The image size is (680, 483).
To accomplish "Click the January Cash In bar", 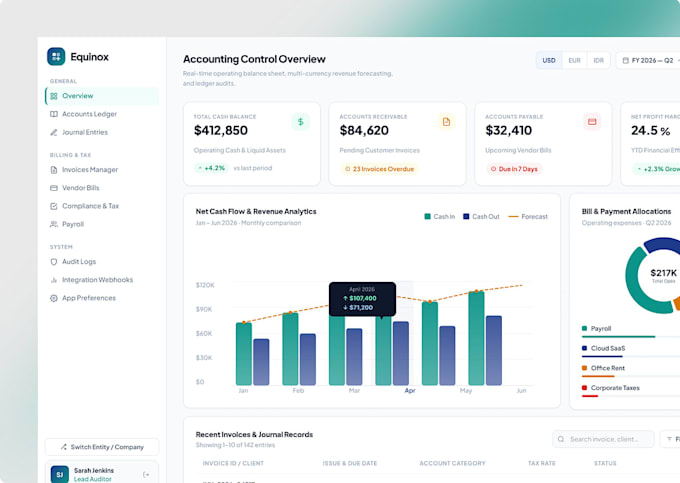I will (x=244, y=354).
